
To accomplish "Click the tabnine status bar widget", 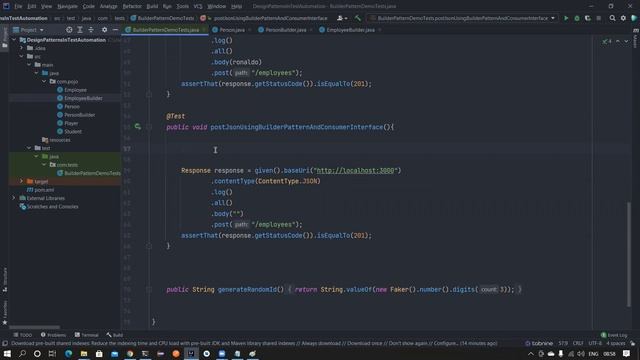I will (539, 343).
